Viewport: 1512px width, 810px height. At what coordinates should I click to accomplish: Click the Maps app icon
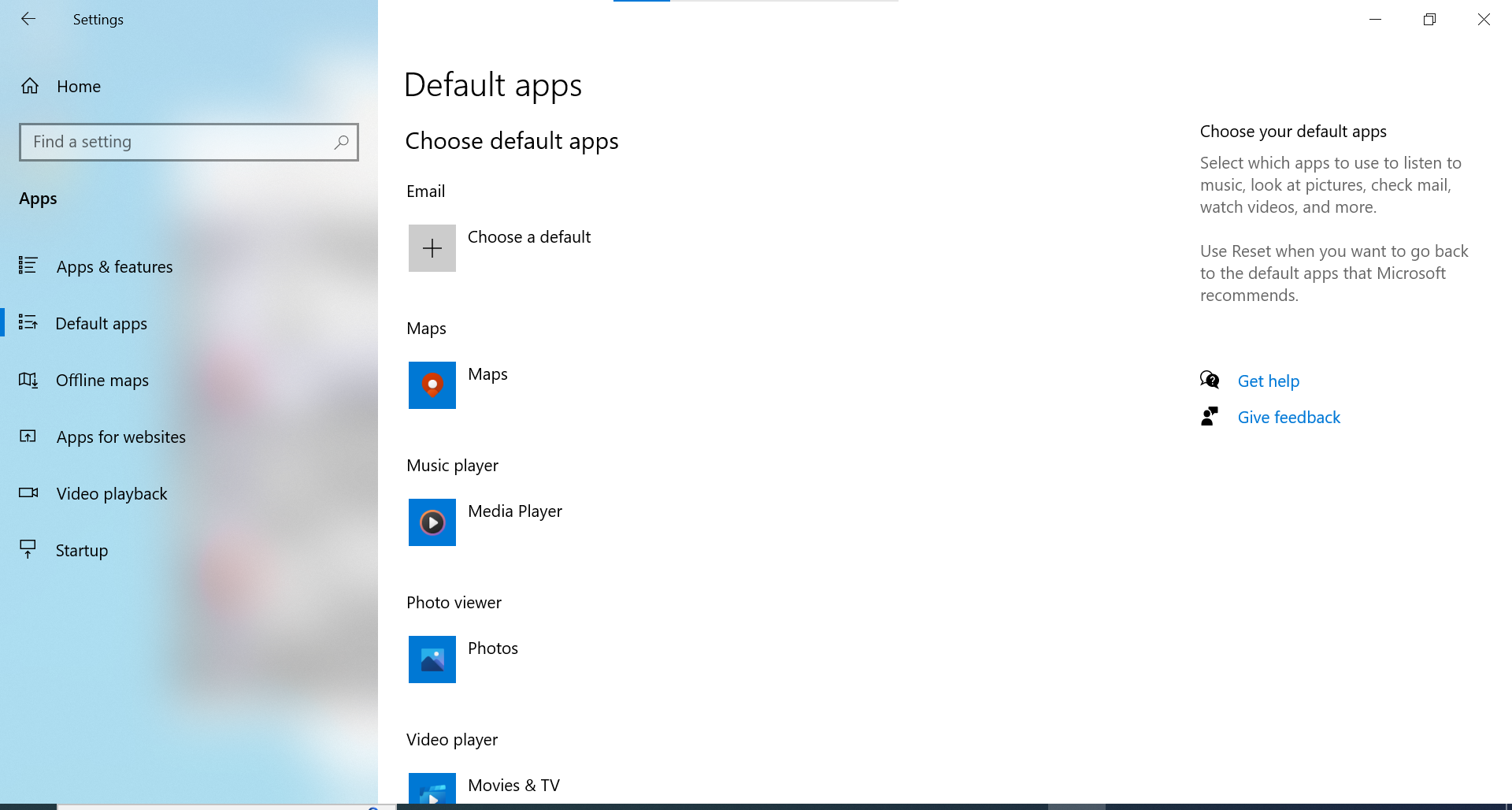coord(432,385)
